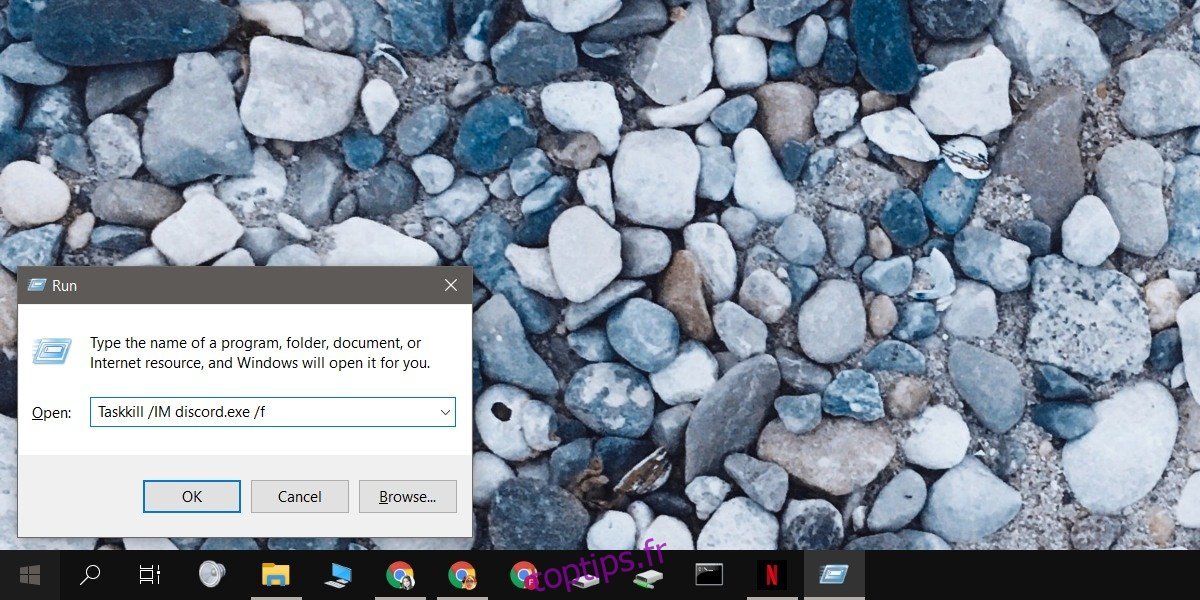
Task: Switch to Chrome with pink profile badge
Action: pos(523,575)
